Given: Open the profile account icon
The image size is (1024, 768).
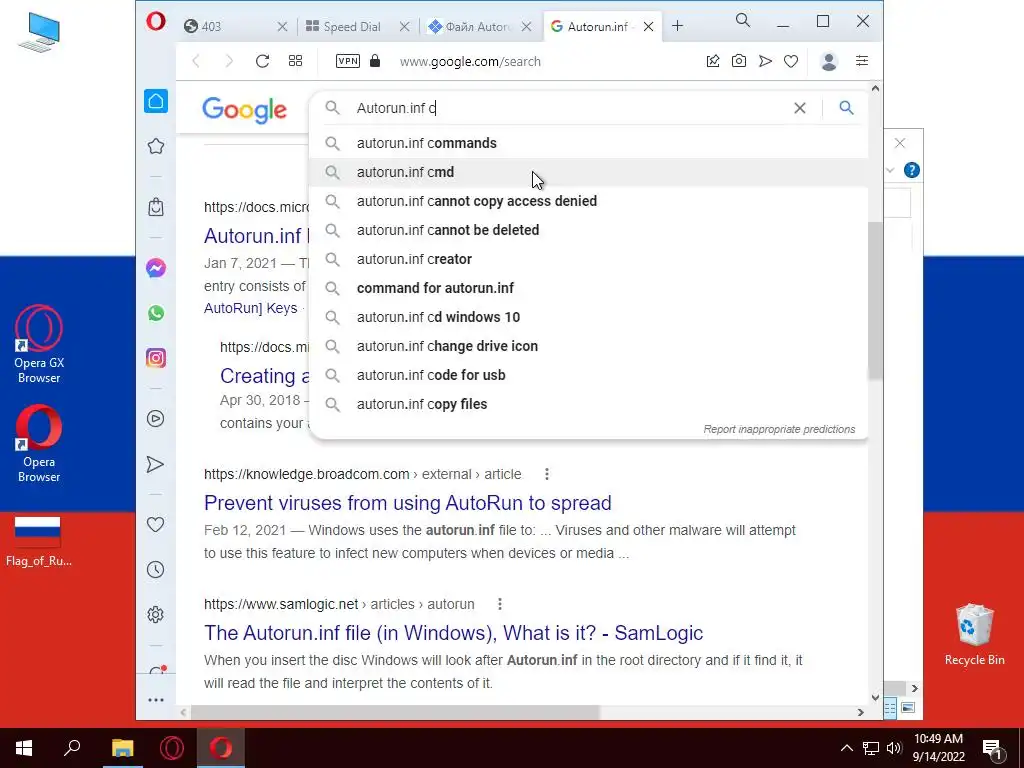Looking at the screenshot, I should (829, 61).
